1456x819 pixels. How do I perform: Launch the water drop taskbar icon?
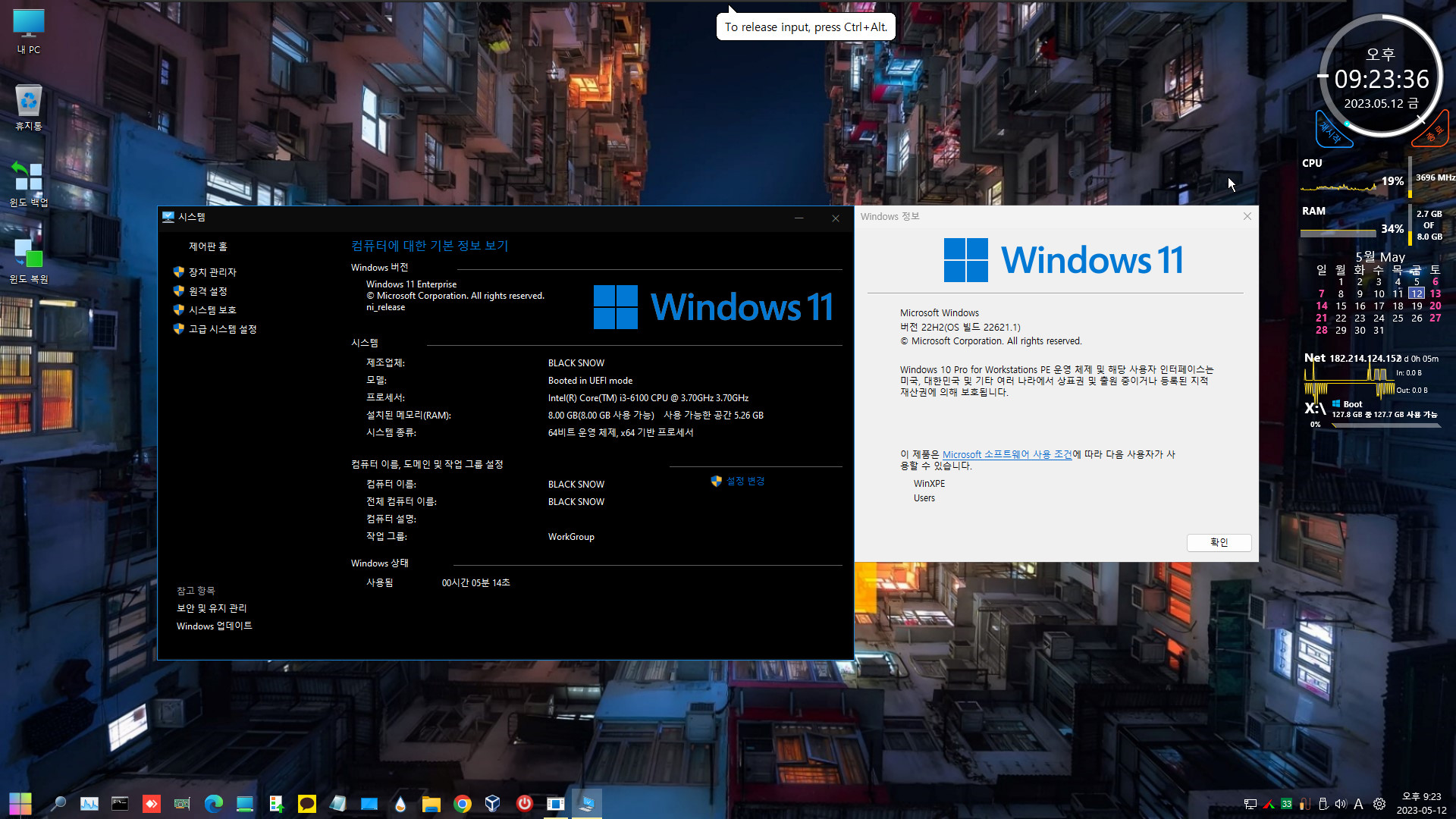tap(400, 803)
